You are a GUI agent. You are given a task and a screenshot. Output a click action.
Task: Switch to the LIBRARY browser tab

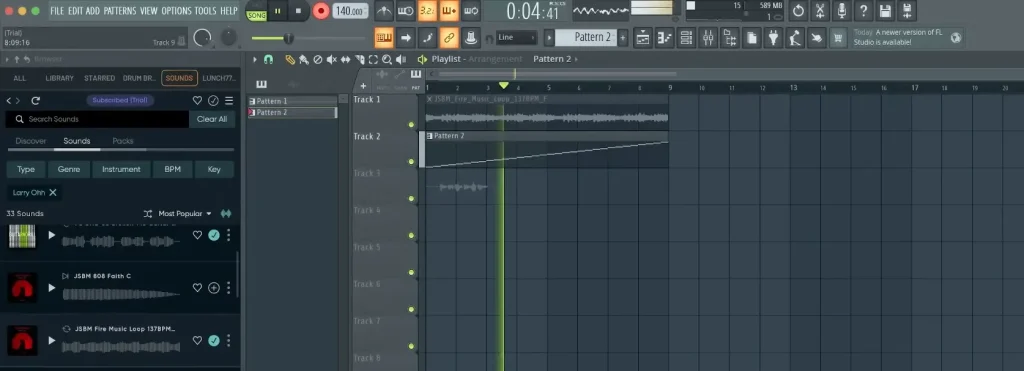(59, 78)
